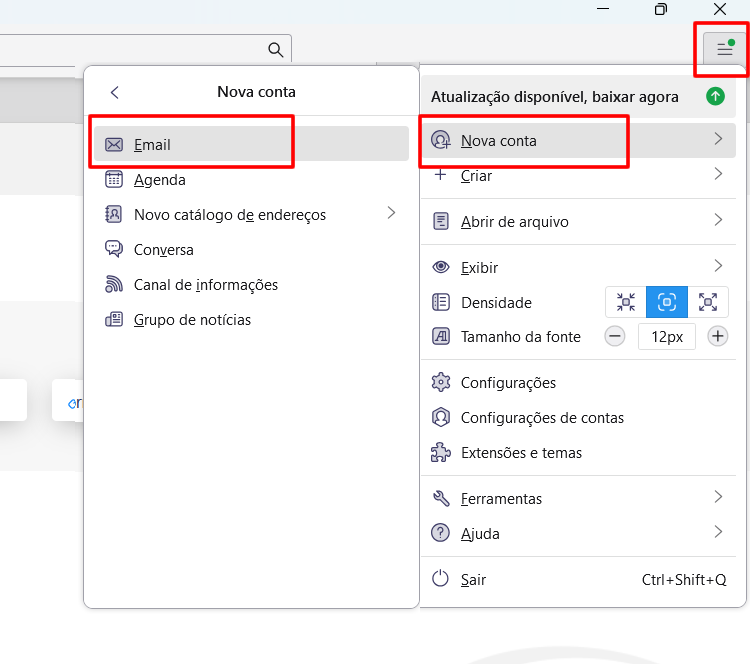Expand the Exibir submenu

[x=578, y=267]
